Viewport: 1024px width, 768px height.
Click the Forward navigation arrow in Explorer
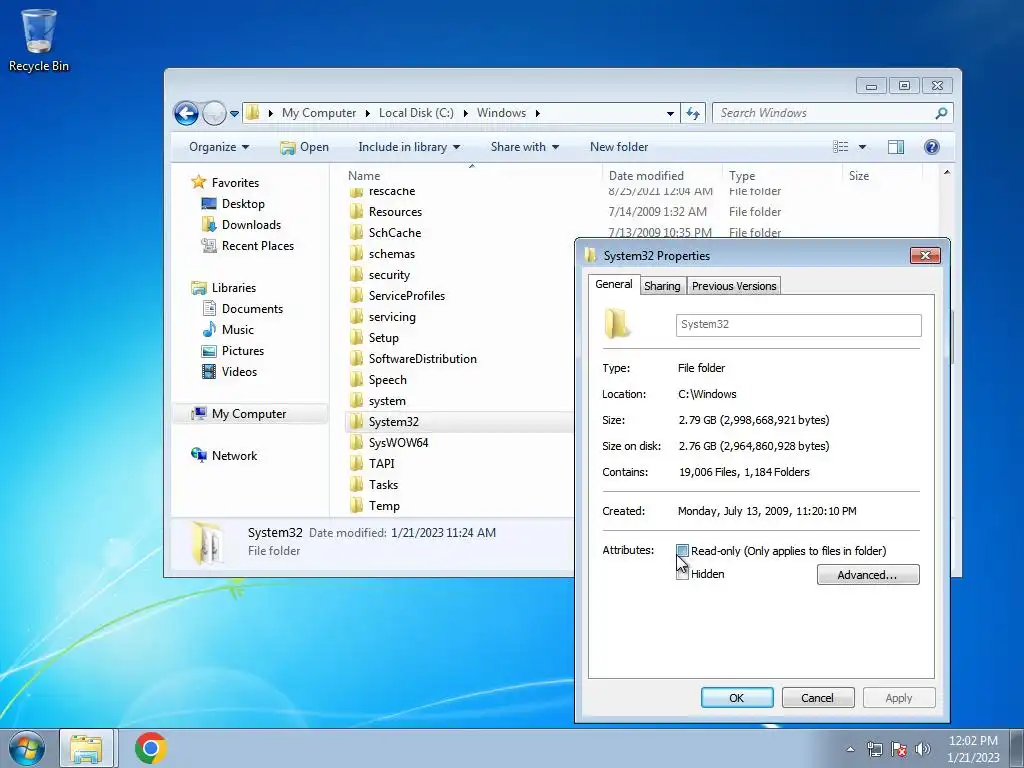(x=214, y=114)
